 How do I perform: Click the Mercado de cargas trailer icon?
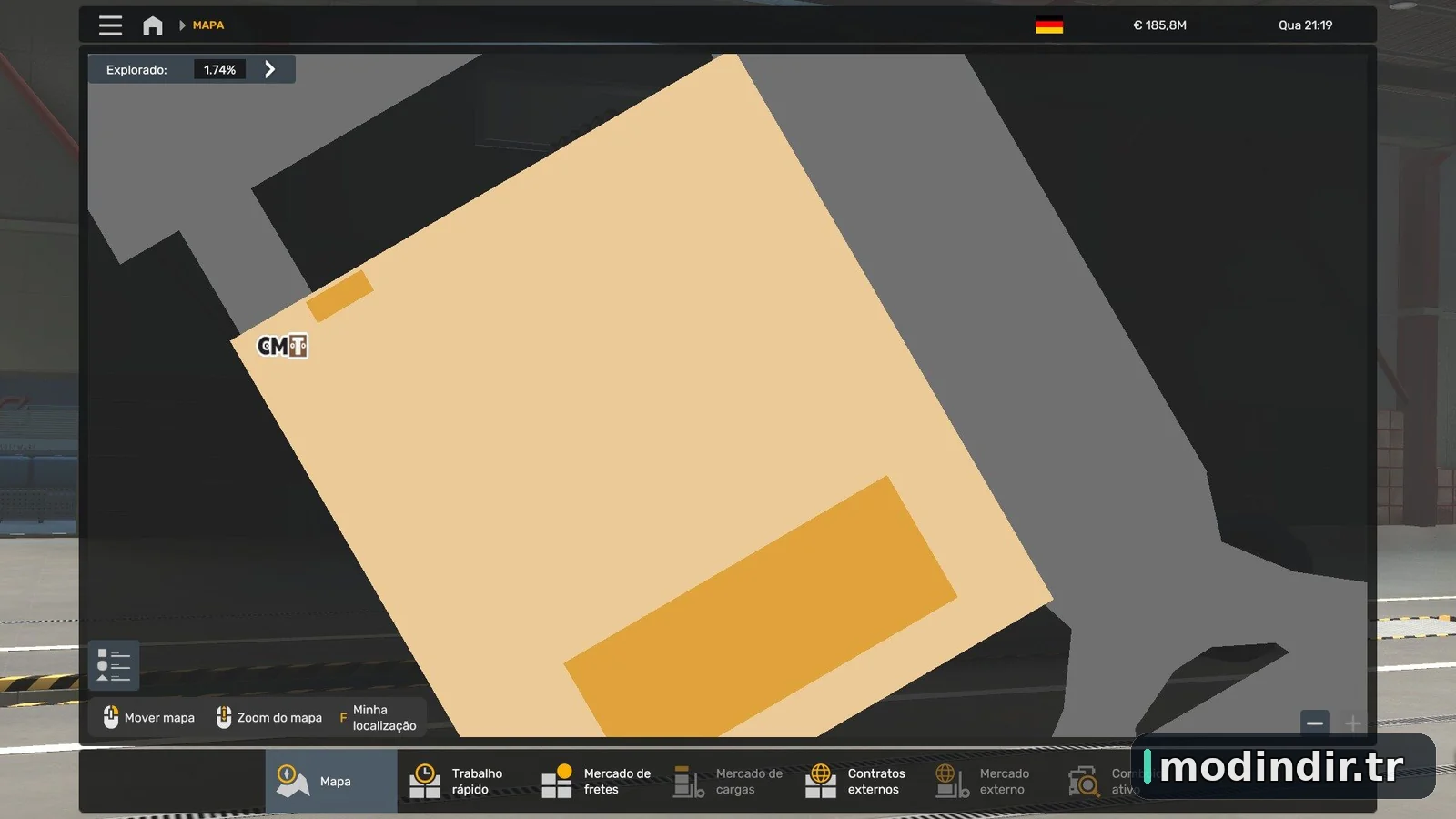click(x=689, y=781)
